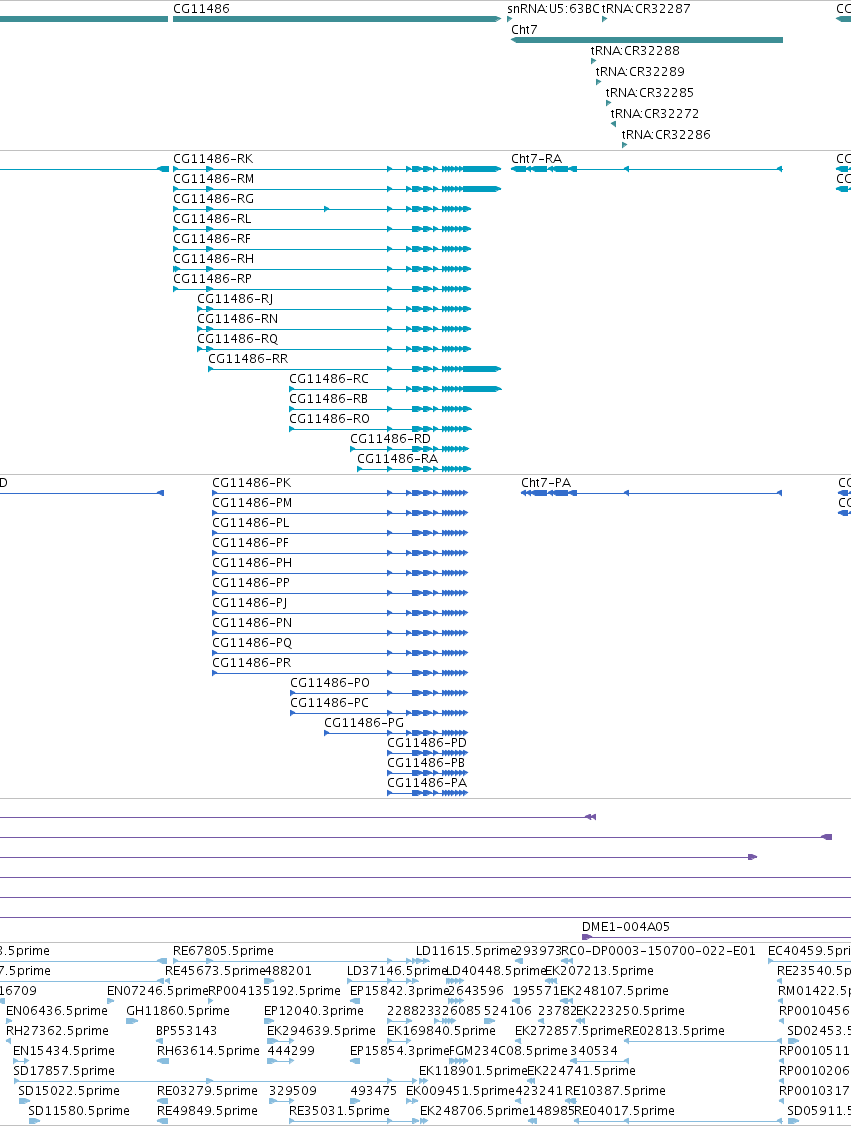Select transcript CG11486-RH

pyautogui.click(x=213, y=259)
